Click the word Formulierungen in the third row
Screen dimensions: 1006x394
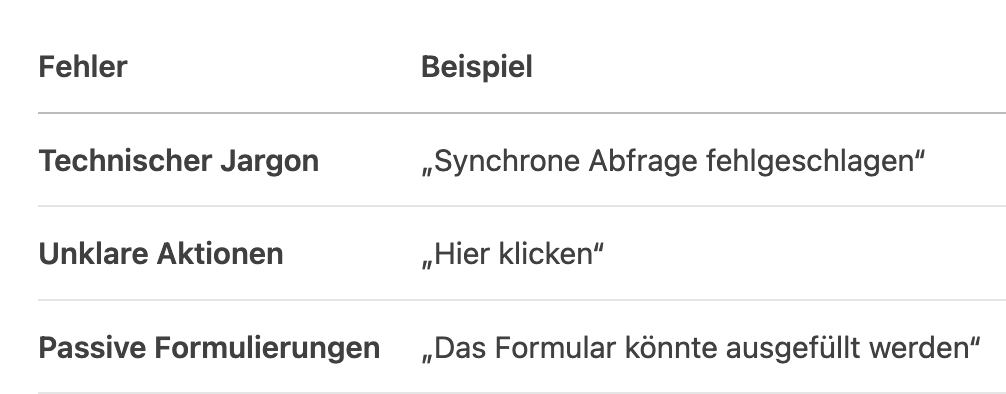[268, 348]
